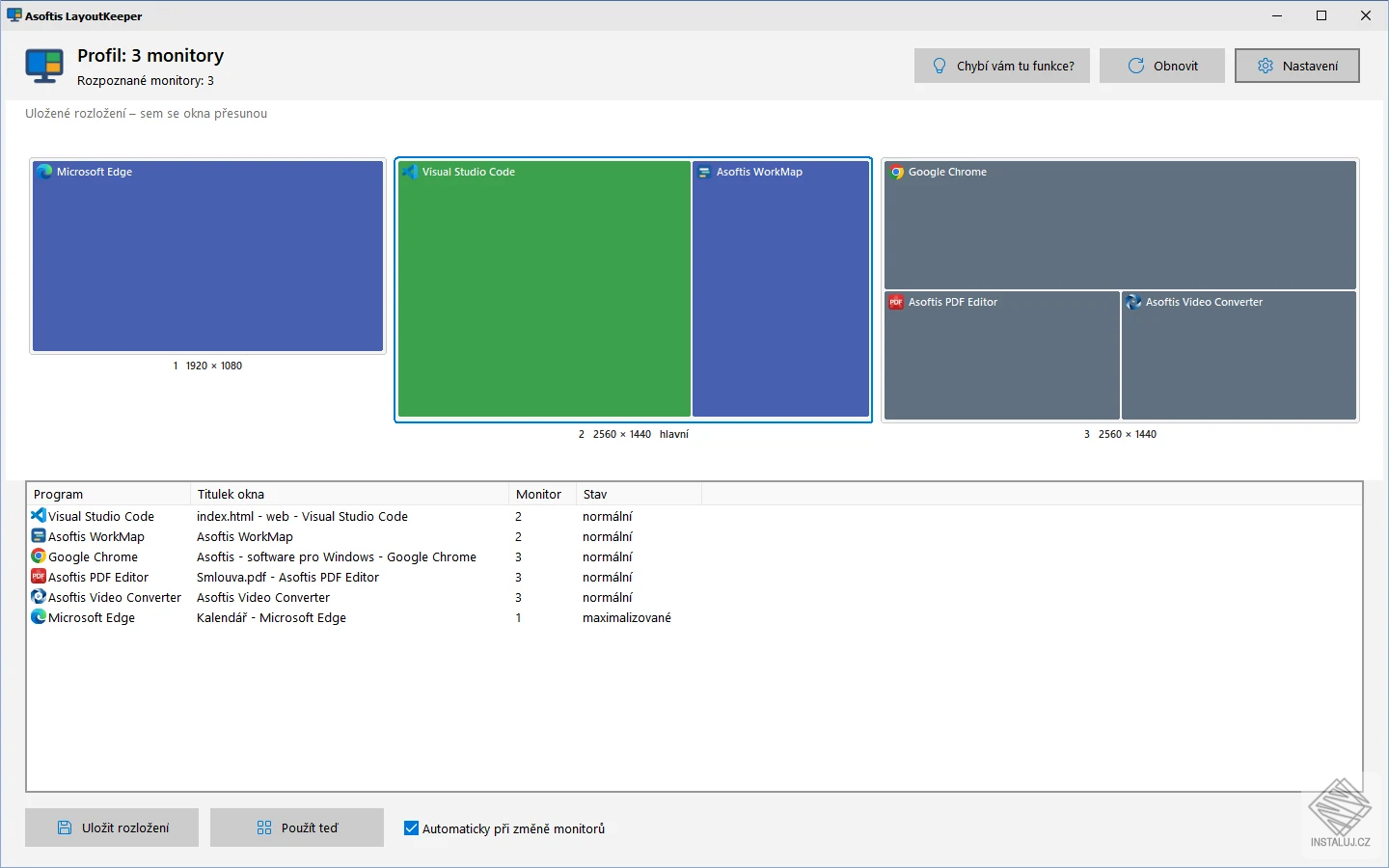Click the Microsoft Edge icon in the program list
This screenshot has width=1389, height=868.
click(39, 617)
